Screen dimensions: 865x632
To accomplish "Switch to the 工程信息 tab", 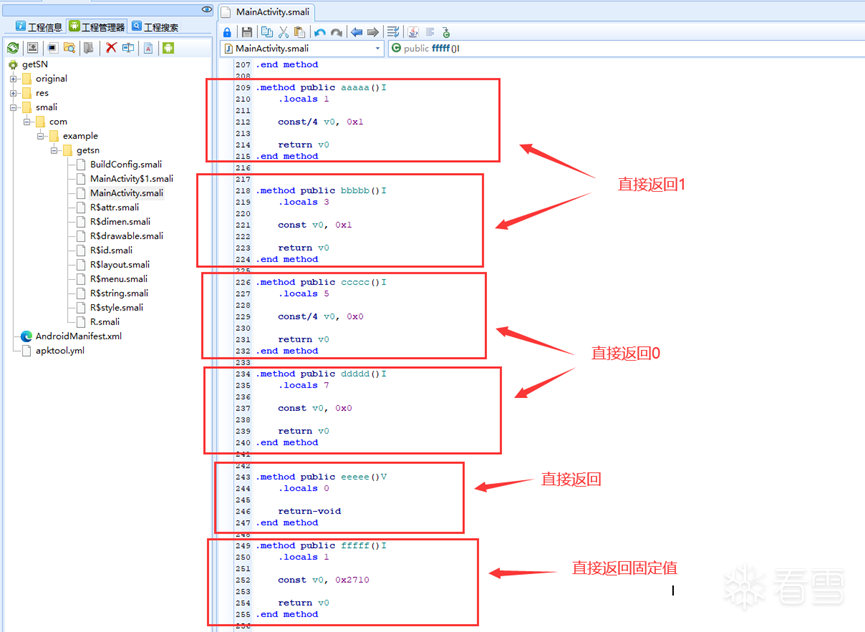I will [x=39, y=26].
